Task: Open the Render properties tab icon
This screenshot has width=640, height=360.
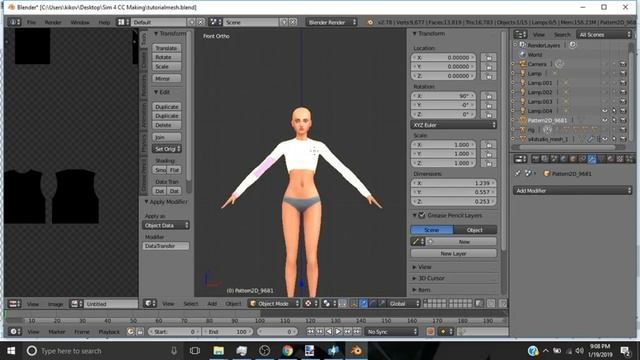Action: 536,159
